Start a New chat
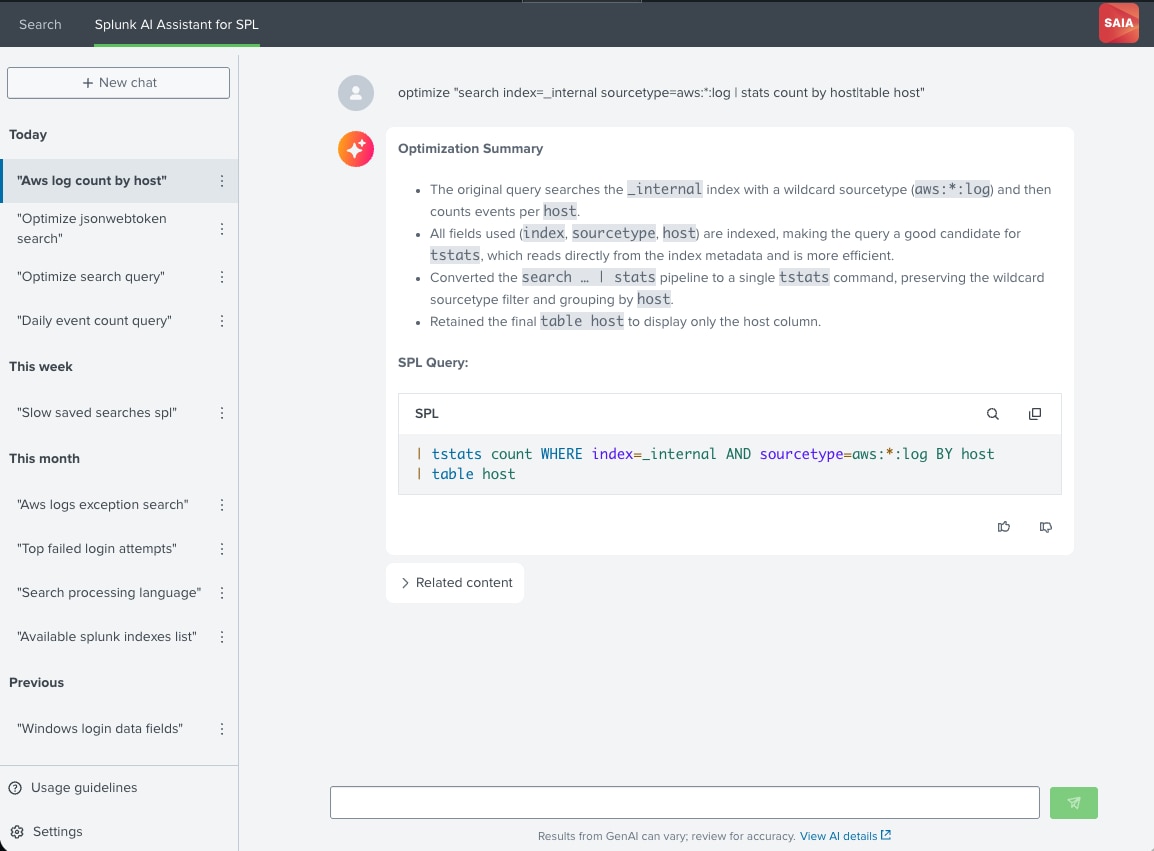This screenshot has width=1154, height=851. tap(118, 83)
